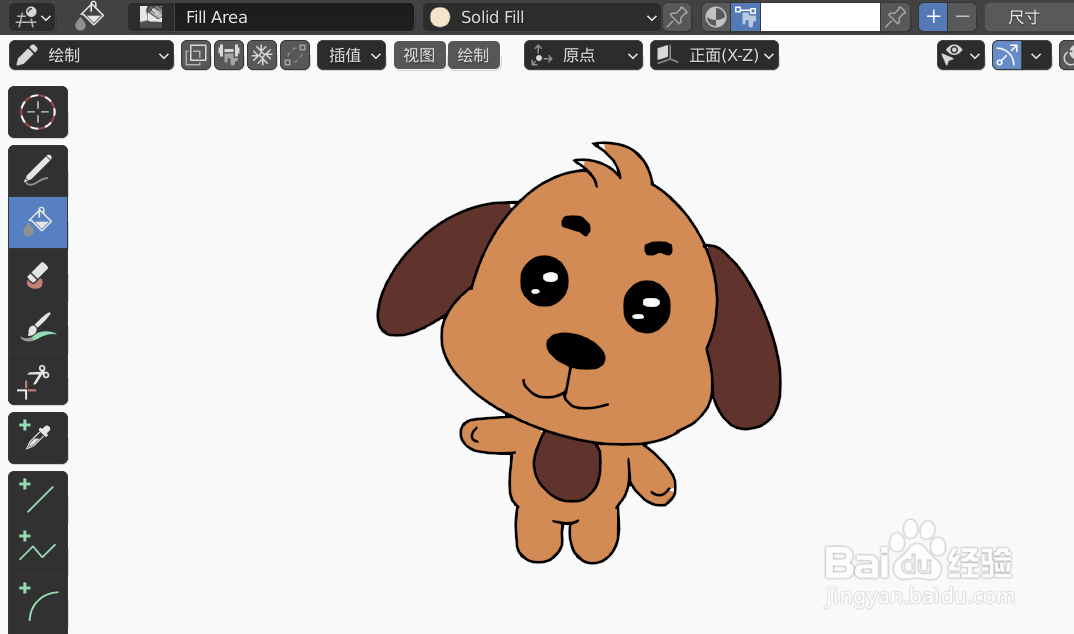Click the Solid Fill material preview swatch
Image resolution: width=1074 pixels, height=634 pixels.
(440, 17)
